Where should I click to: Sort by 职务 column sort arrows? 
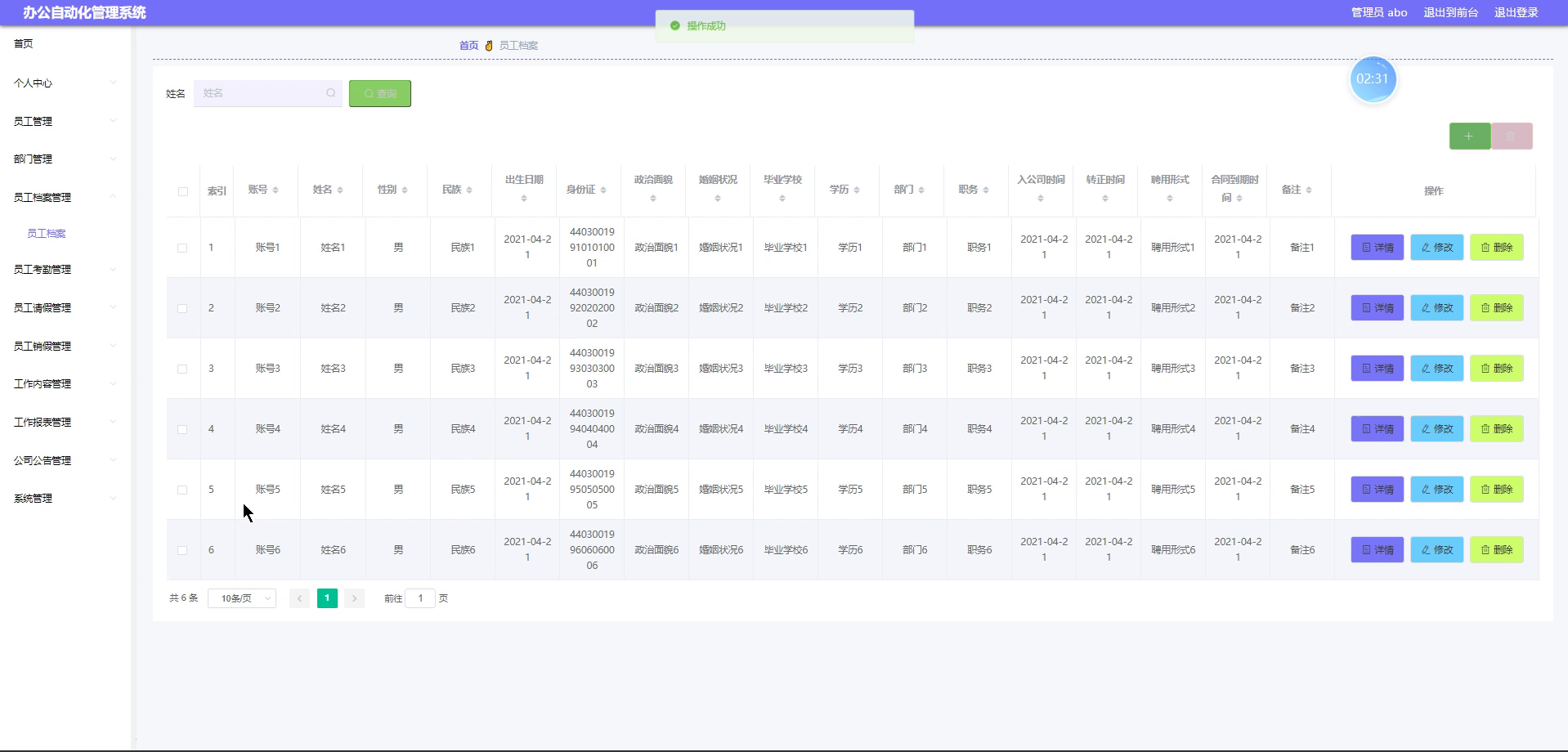(x=986, y=190)
